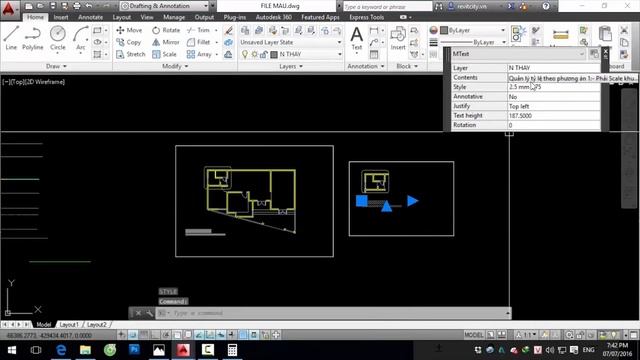Open the Manage ribbon tab

(x=174, y=17)
